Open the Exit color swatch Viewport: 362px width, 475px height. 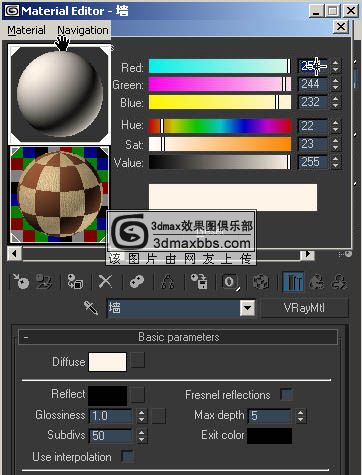[269, 436]
